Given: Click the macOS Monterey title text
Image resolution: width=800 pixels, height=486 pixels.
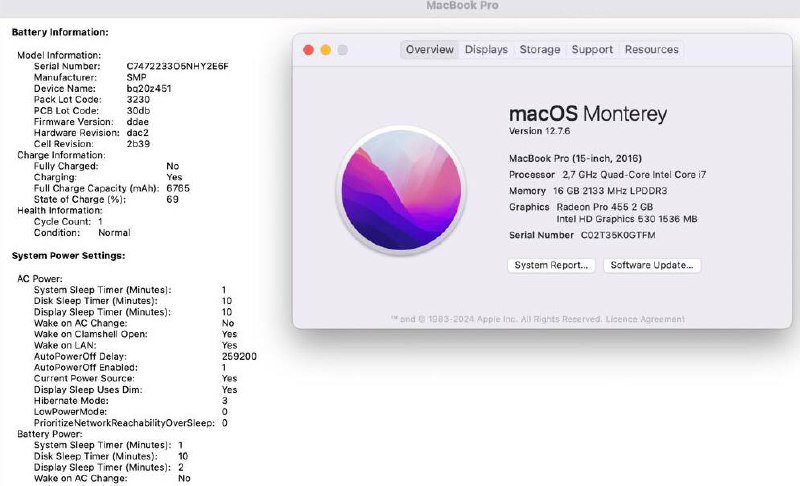Looking at the screenshot, I should (588, 114).
